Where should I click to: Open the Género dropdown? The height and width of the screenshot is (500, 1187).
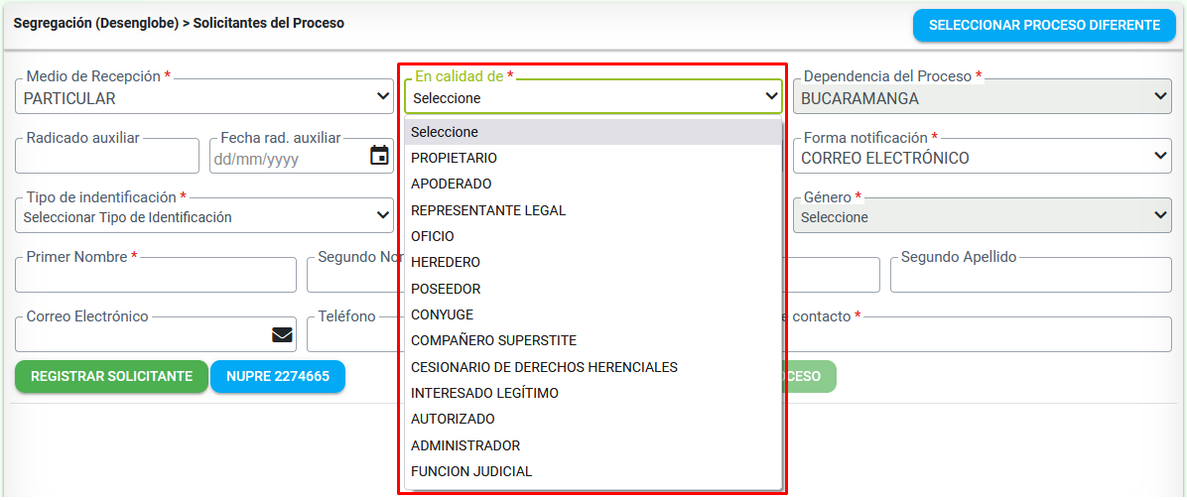click(x=982, y=216)
